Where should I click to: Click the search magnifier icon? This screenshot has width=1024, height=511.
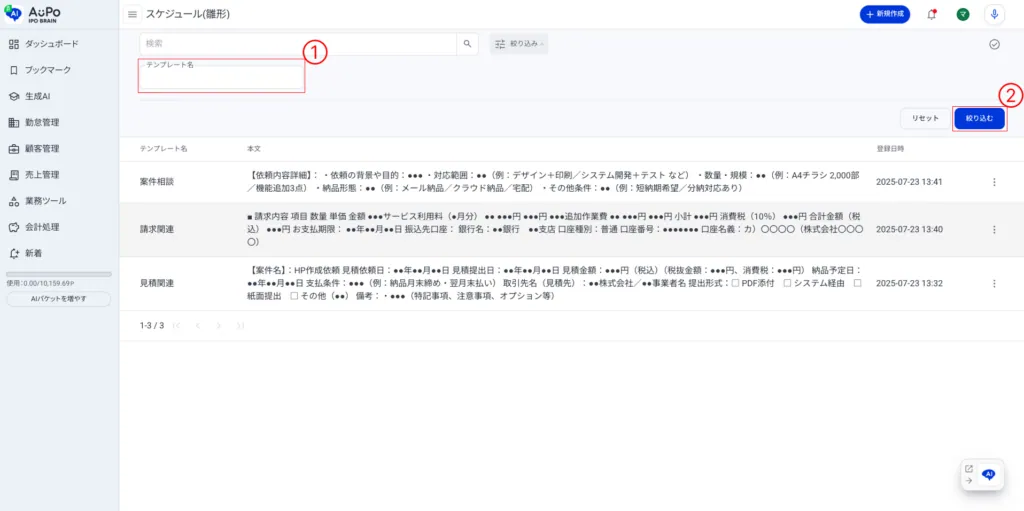click(x=467, y=44)
